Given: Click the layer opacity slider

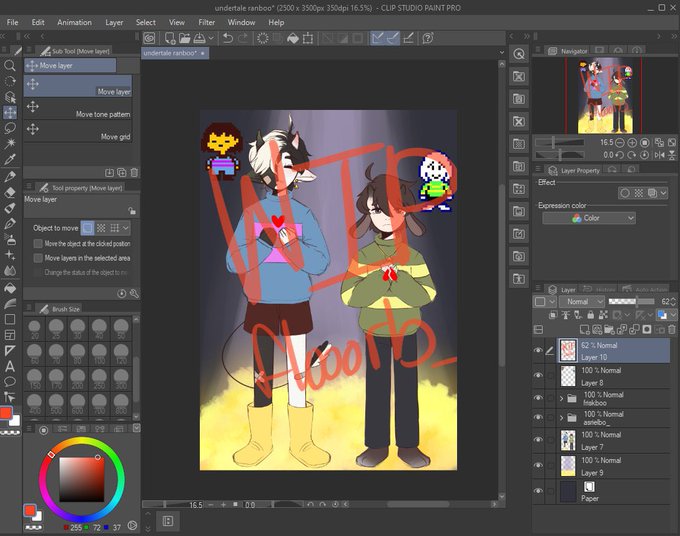Looking at the screenshot, I should (631, 301).
